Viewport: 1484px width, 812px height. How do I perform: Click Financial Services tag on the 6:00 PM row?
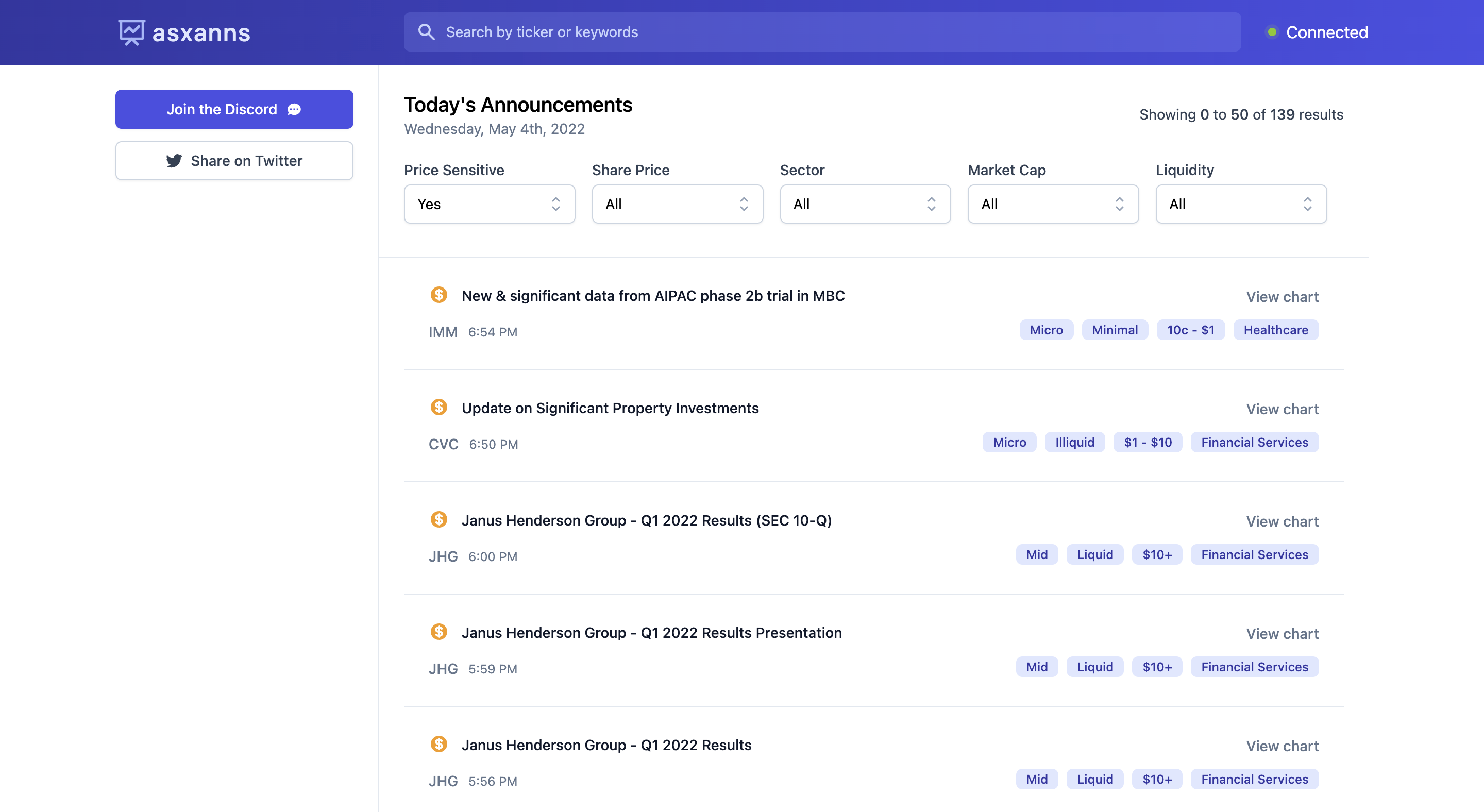[1255, 554]
